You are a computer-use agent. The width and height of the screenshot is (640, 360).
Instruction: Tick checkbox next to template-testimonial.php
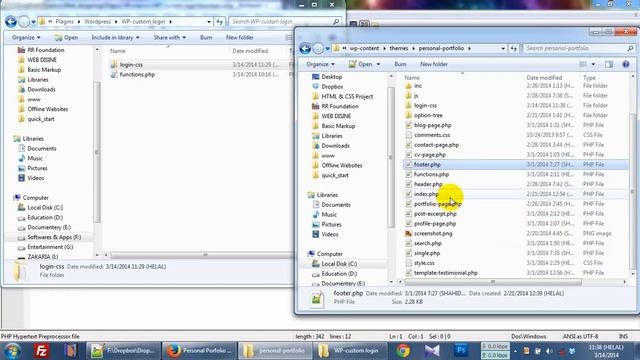click(x=408, y=273)
